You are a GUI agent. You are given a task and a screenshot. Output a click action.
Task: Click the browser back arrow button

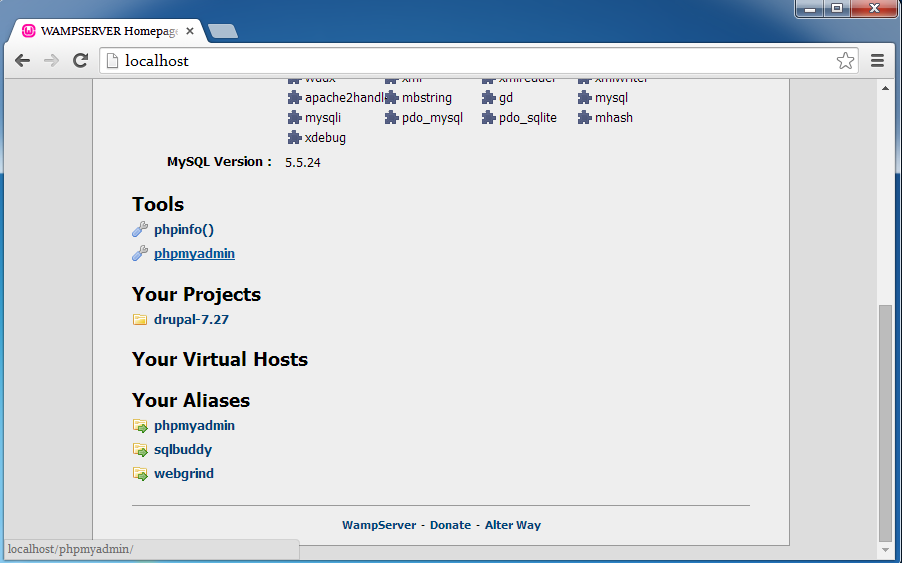[22, 61]
